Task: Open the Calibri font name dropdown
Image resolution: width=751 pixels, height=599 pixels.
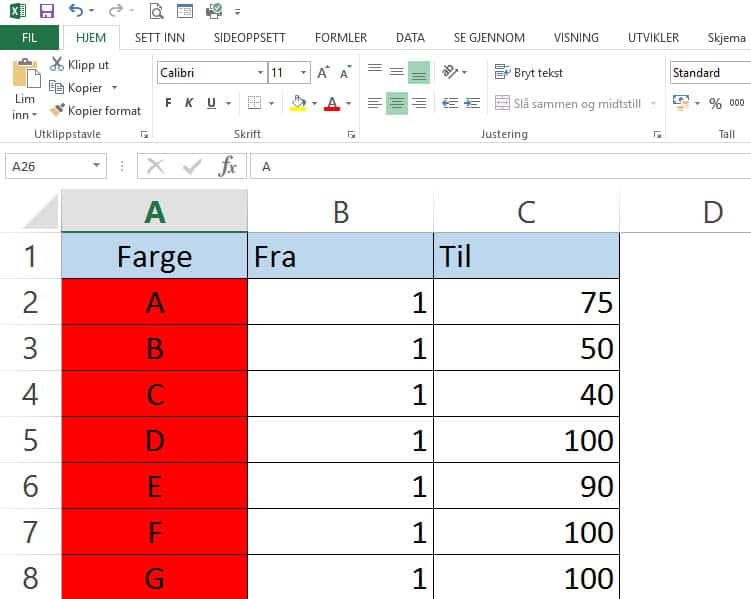Action: 261,72
